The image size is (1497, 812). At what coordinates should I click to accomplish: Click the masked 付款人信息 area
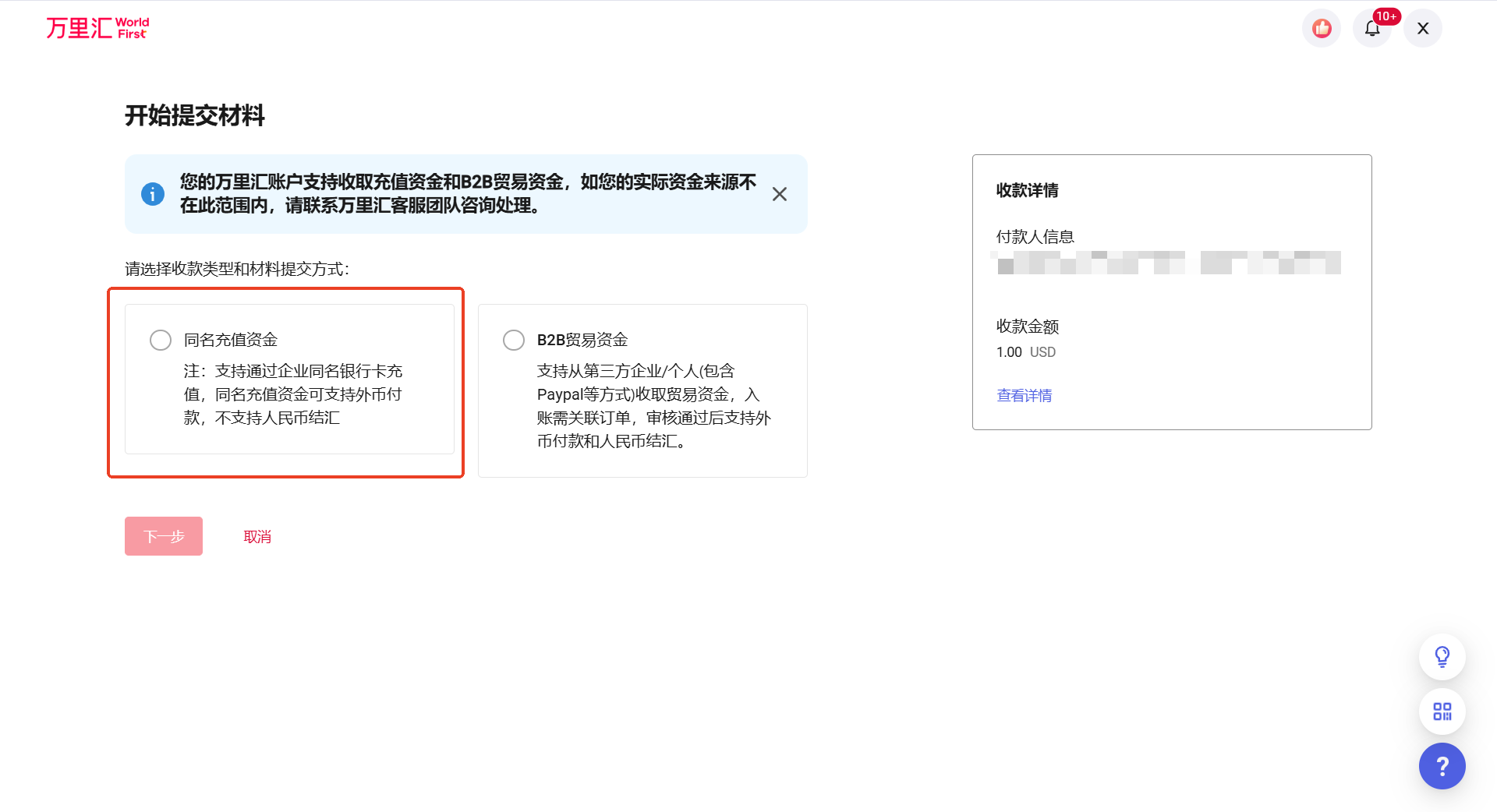1167,263
